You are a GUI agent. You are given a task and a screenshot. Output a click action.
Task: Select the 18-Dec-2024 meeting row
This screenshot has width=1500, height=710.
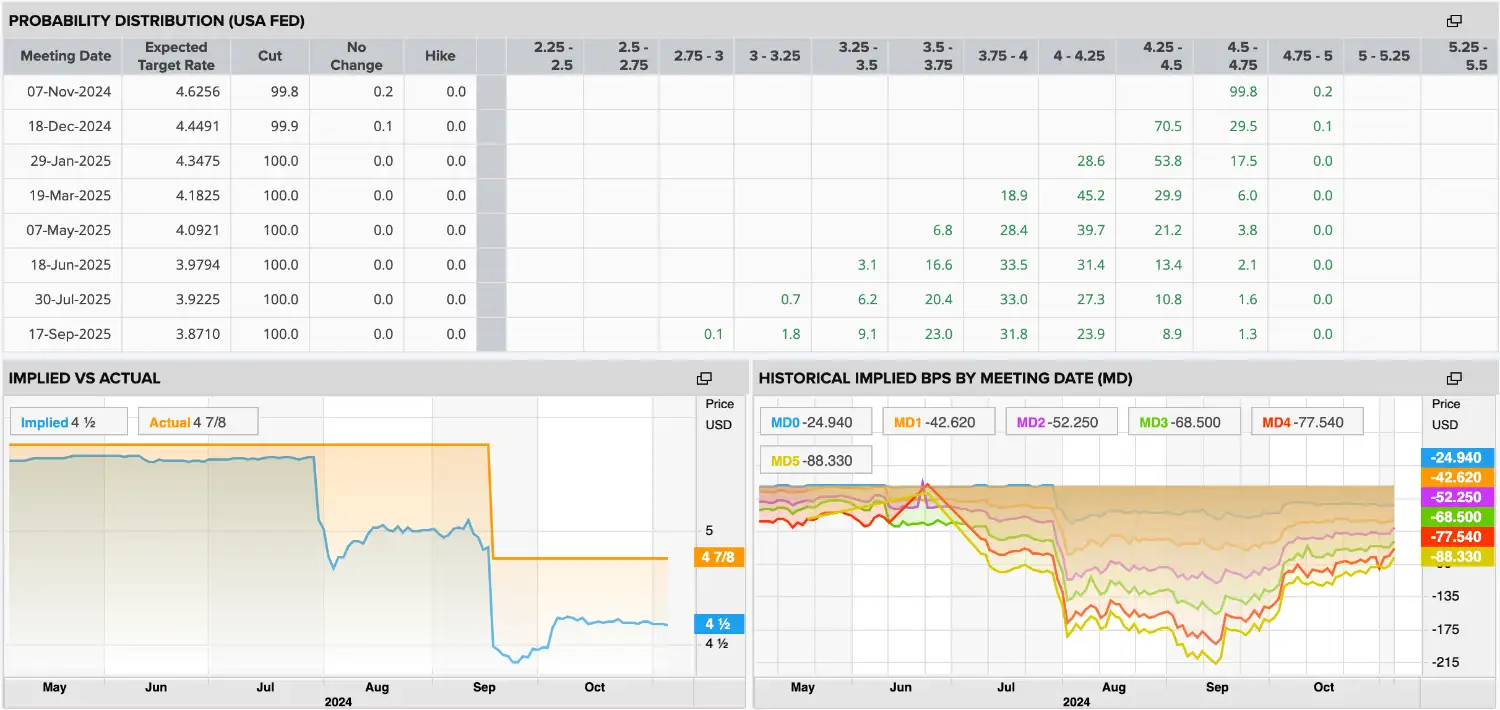click(750, 127)
